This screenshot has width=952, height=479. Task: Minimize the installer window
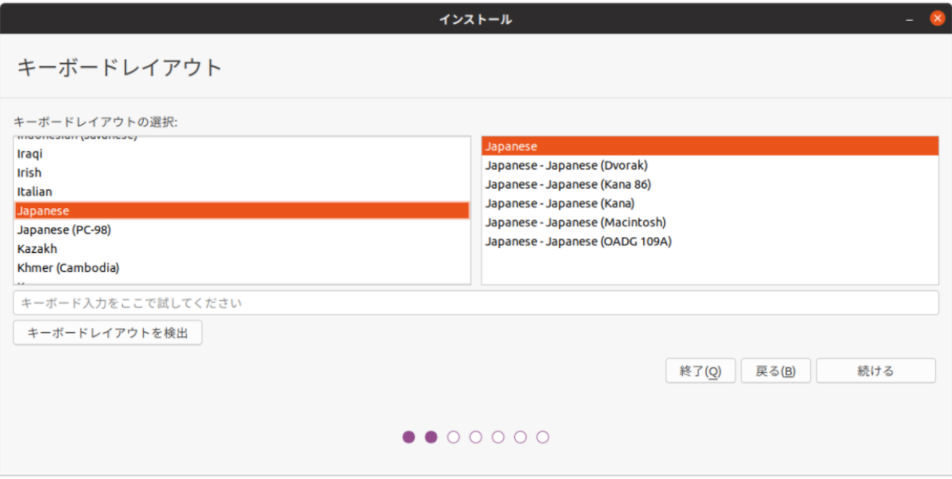pyautogui.click(x=909, y=19)
